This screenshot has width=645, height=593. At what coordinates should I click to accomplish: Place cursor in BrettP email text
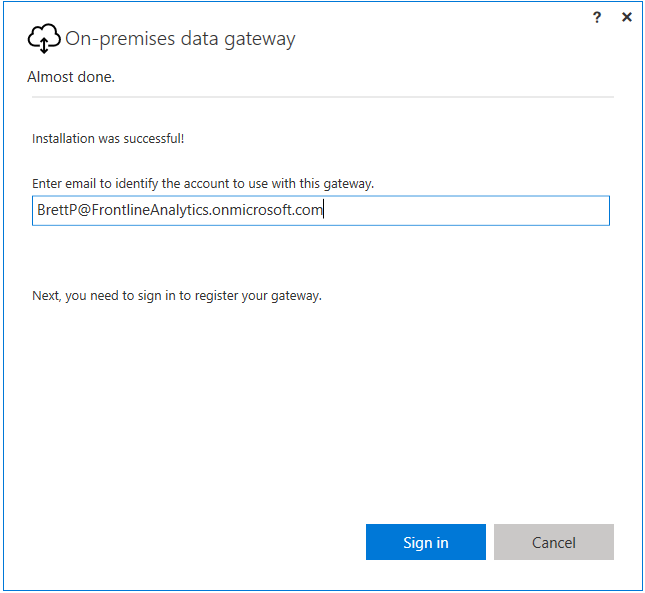pyautogui.click(x=180, y=210)
